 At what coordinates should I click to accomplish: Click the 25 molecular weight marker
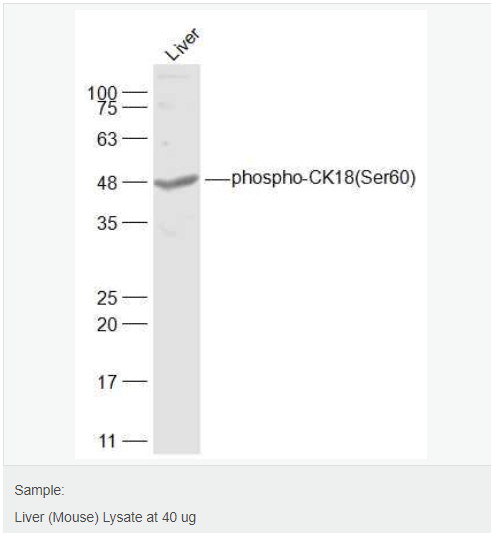[x=107, y=298]
